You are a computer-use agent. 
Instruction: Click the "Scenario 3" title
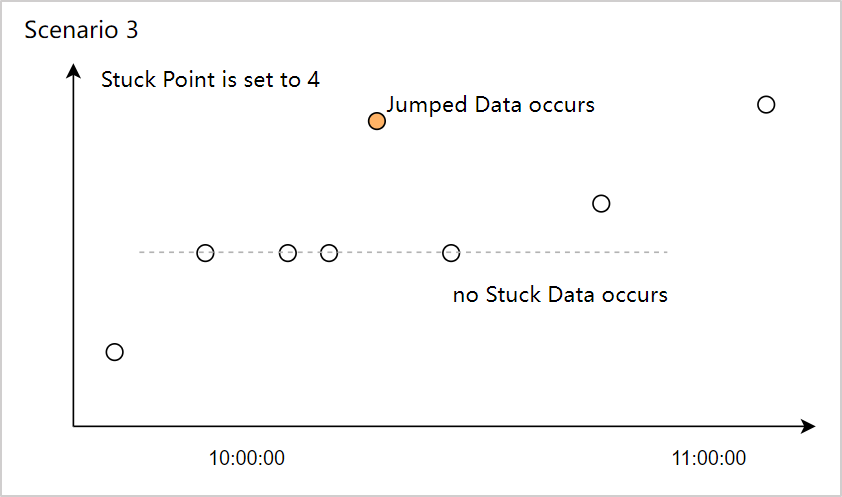click(81, 30)
